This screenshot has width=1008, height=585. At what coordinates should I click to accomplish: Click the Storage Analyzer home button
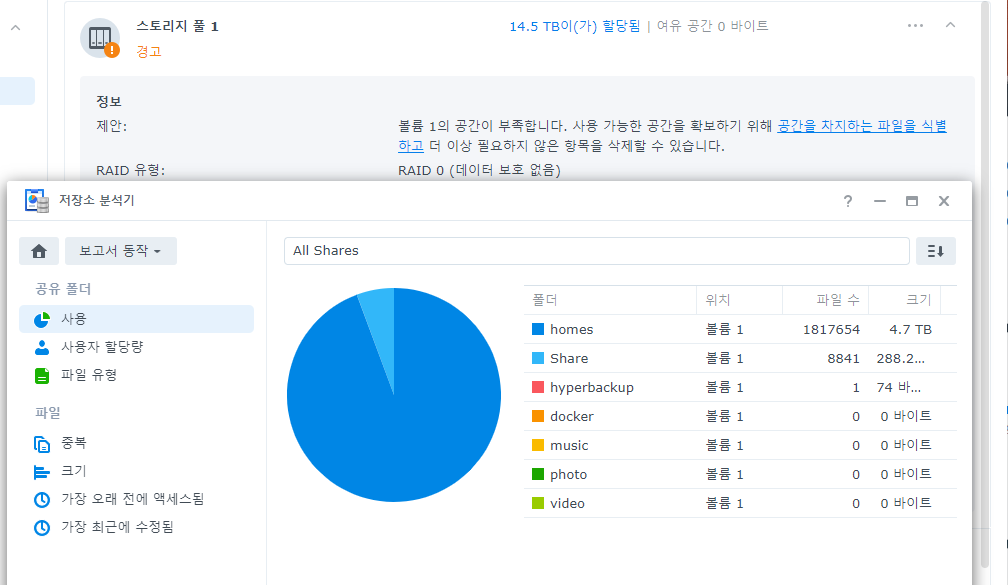(x=39, y=251)
